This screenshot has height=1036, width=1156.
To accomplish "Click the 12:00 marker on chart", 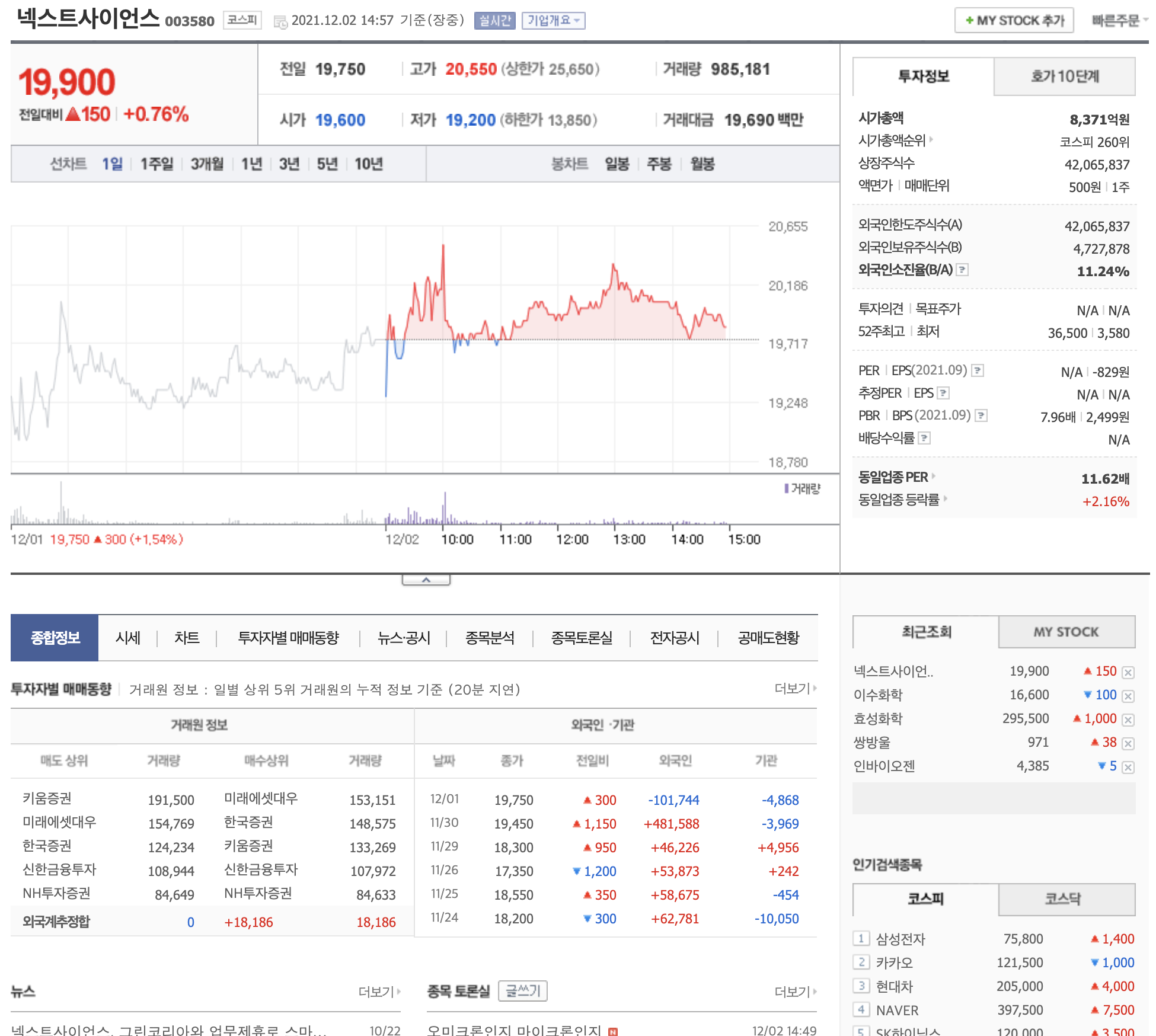I will tap(572, 539).
